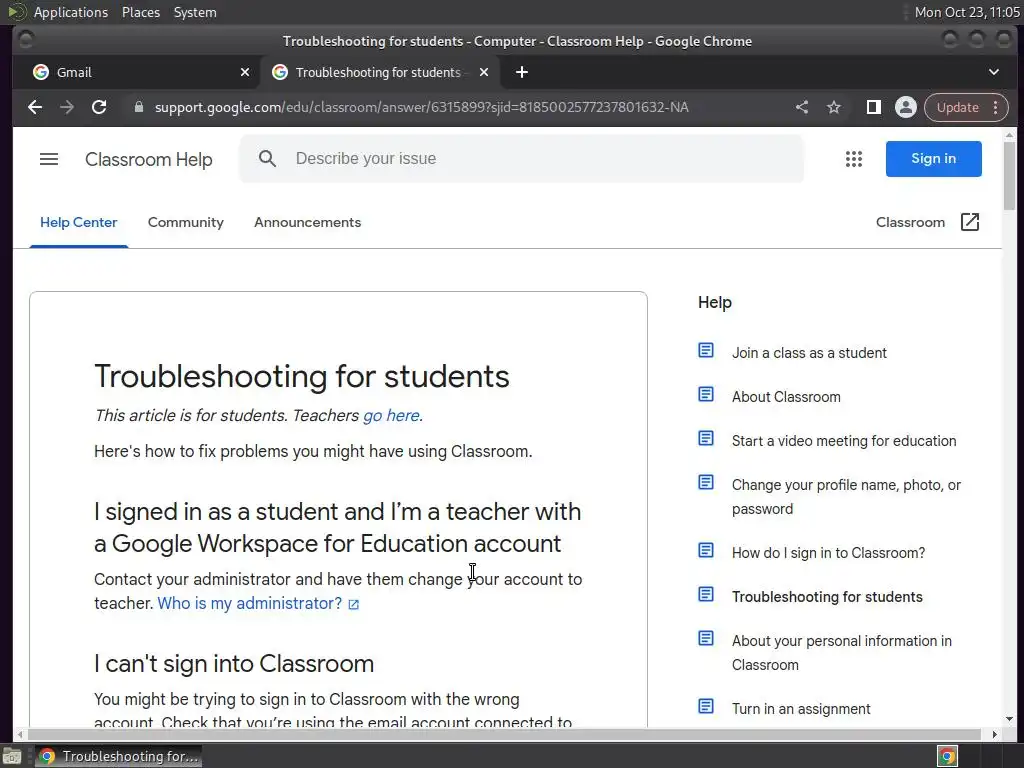Image resolution: width=1024 pixels, height=768 pixels.
Task: Open 'Who is my administrator?' link
Action: [249, 603]
